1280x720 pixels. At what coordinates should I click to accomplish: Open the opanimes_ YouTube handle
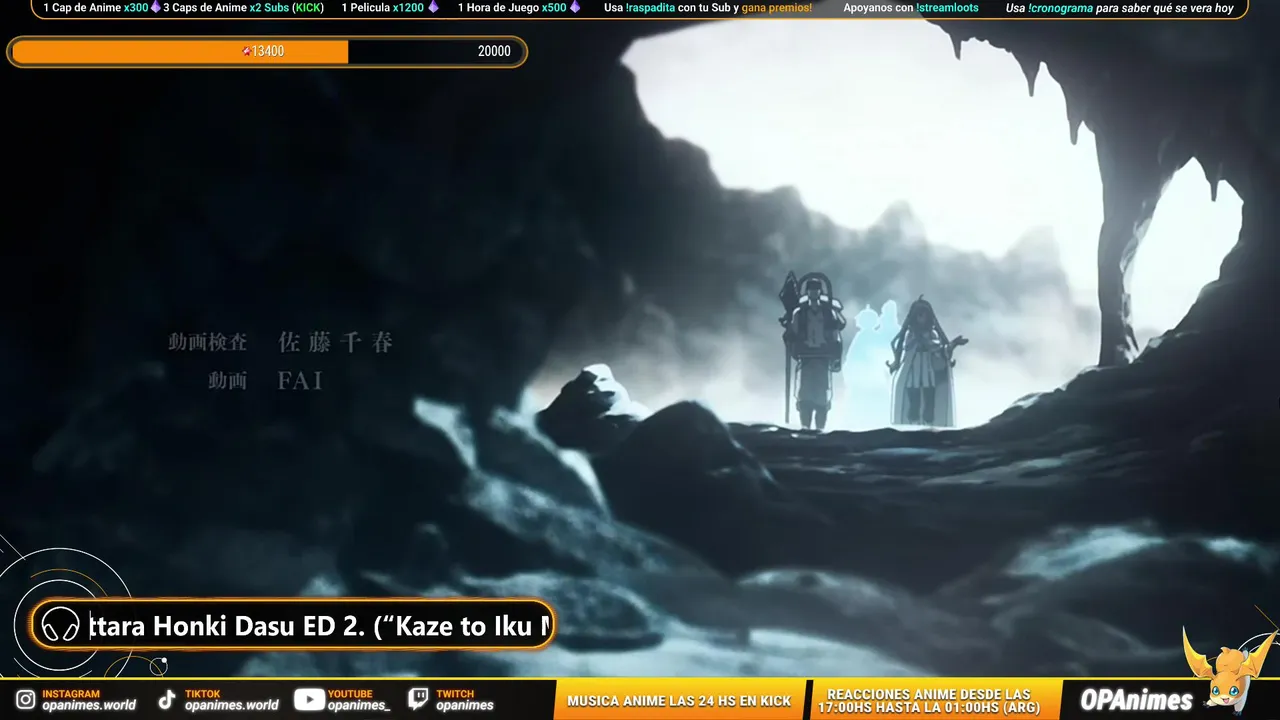click(359, 705)
